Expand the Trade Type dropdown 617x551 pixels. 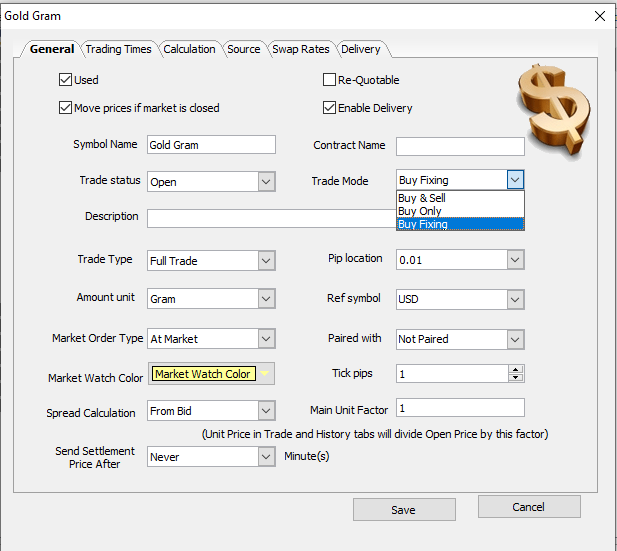pos(266,261)
